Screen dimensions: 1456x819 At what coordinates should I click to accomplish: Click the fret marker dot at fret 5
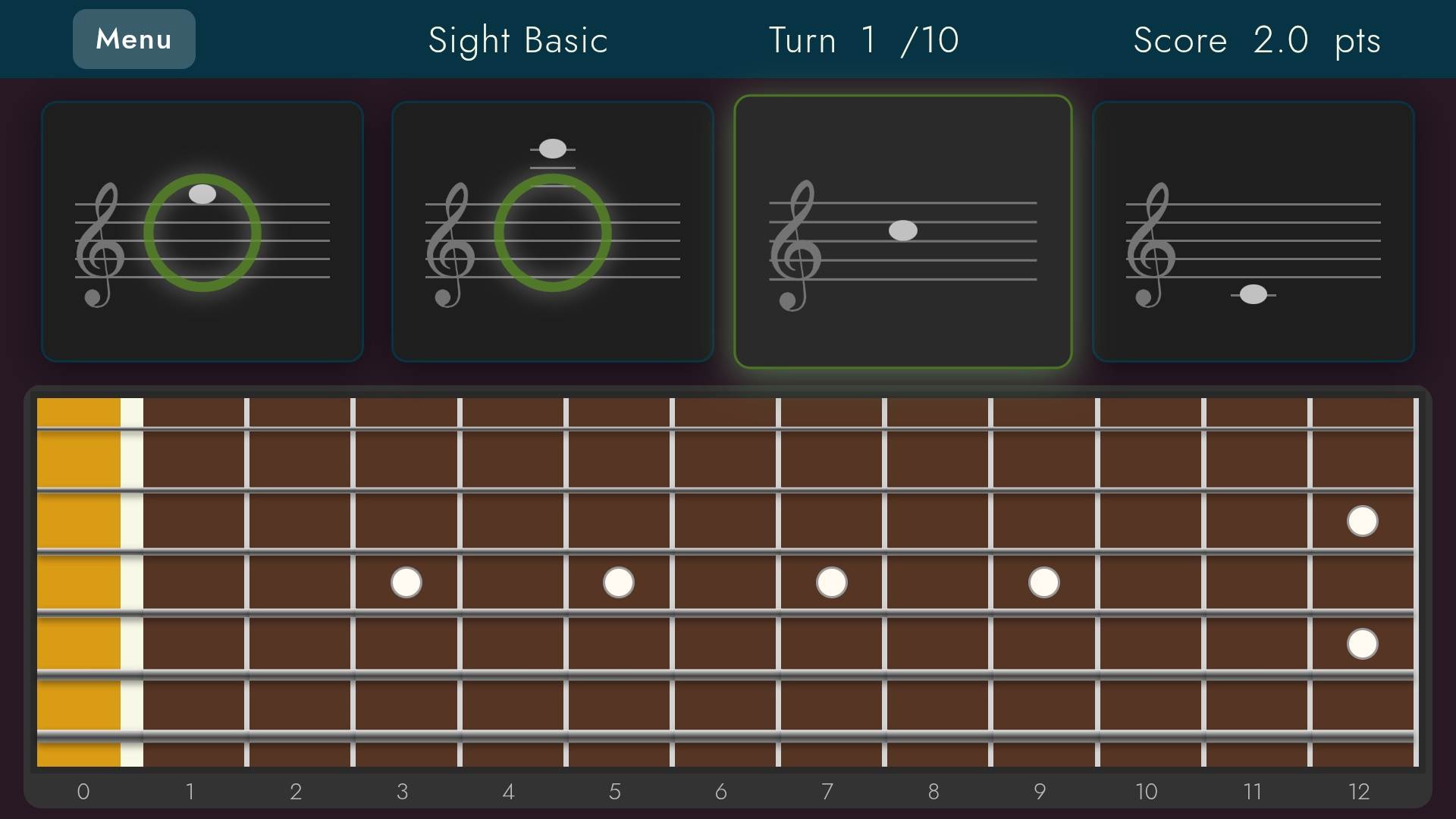coord(619,582)
